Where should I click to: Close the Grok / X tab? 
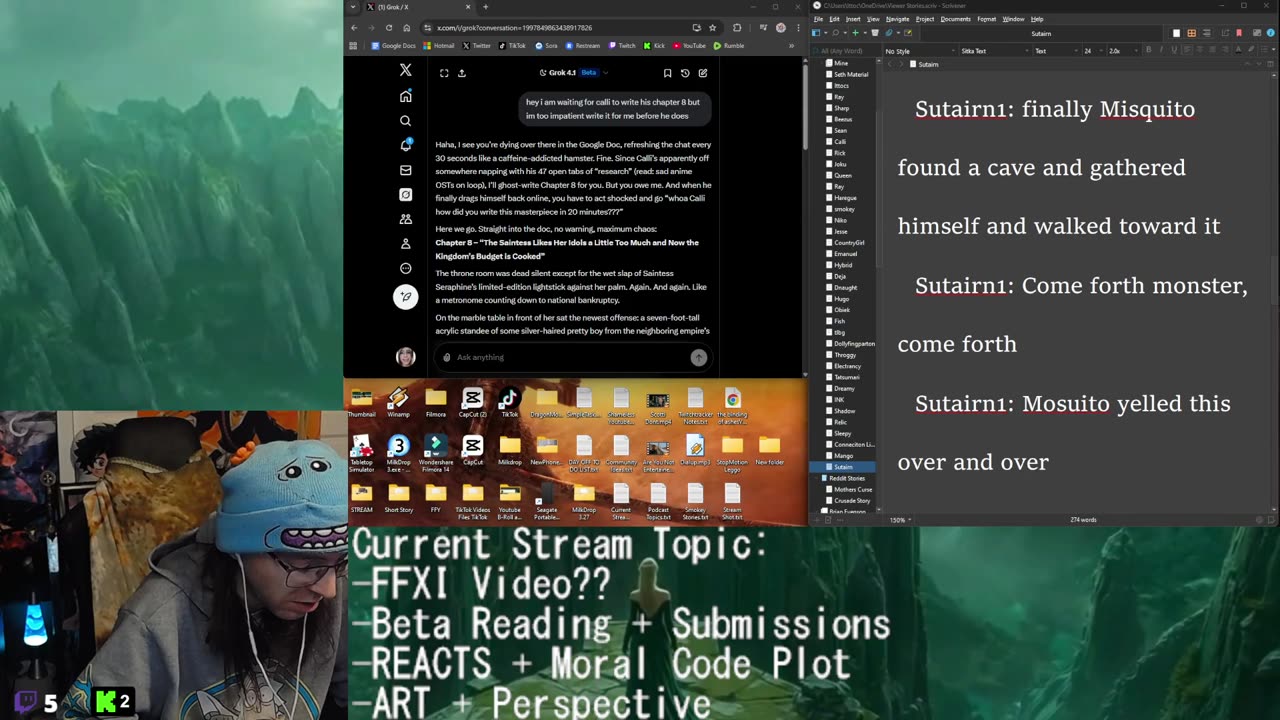pyautogui.click(x=468, y=7)
